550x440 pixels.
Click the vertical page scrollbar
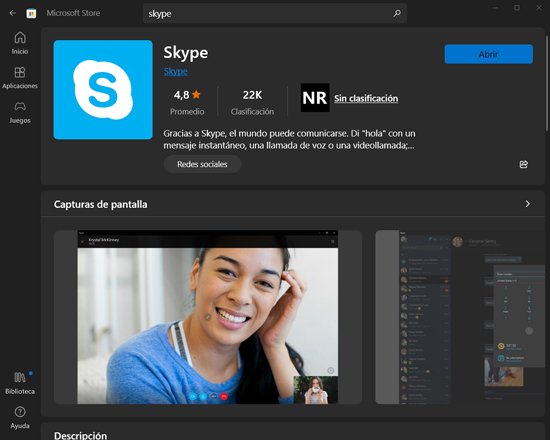(547, 84)
